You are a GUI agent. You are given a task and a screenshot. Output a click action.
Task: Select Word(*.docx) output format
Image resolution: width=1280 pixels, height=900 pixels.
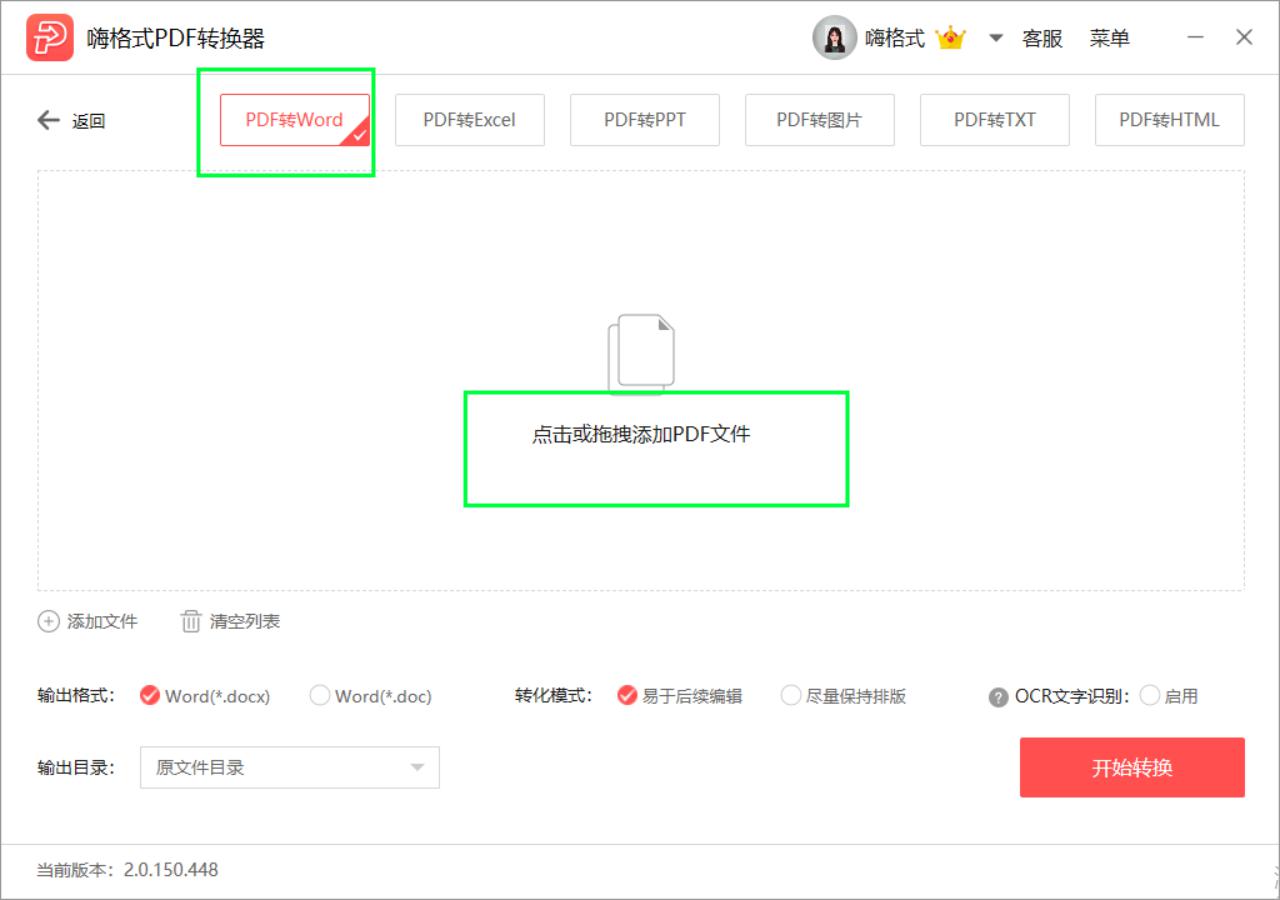pos(150,695)
